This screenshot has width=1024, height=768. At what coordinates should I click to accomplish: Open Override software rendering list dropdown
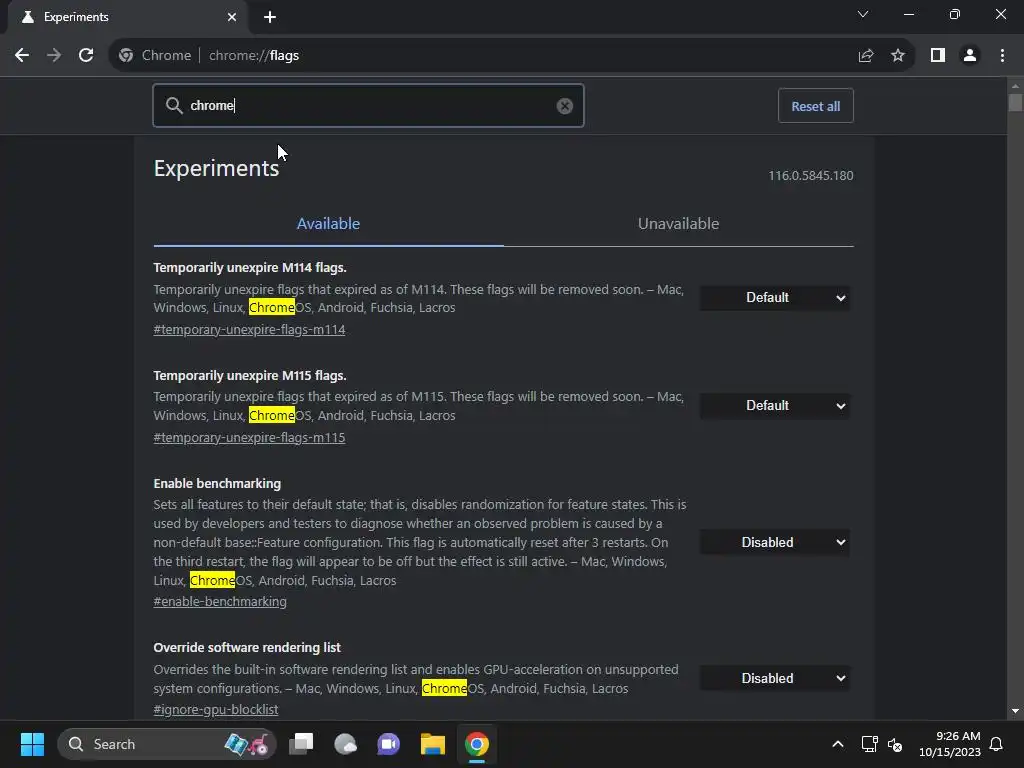[775, 679]
